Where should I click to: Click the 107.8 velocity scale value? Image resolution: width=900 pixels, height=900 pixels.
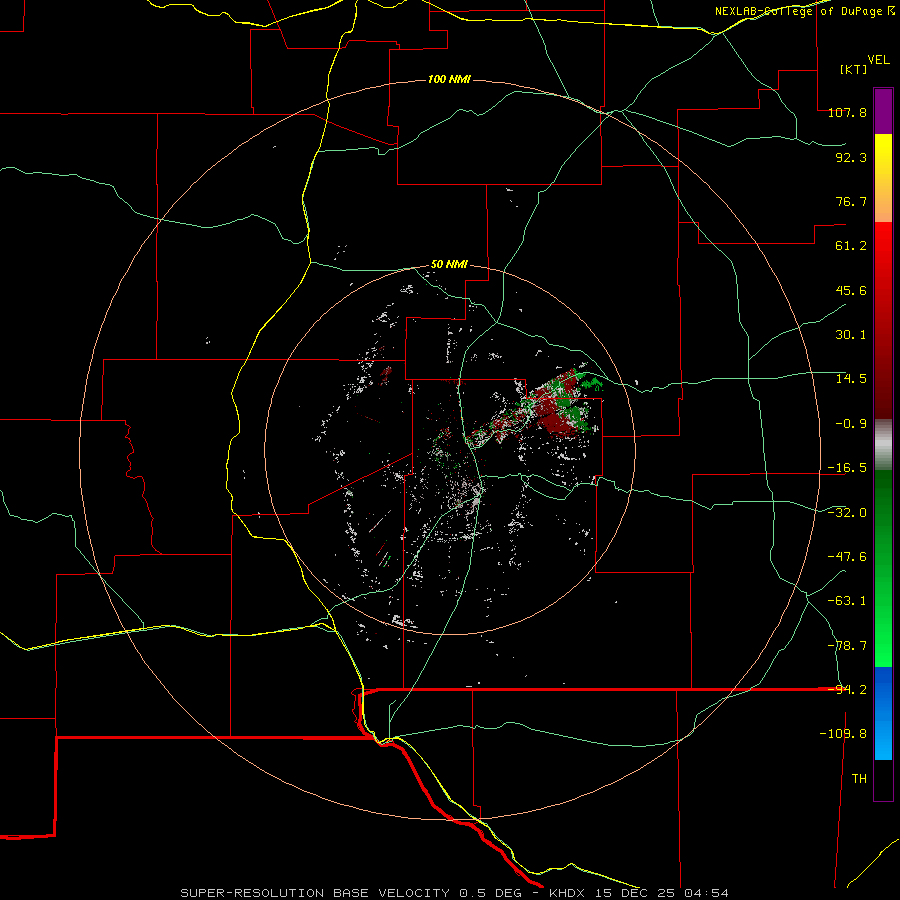point(847,112)
